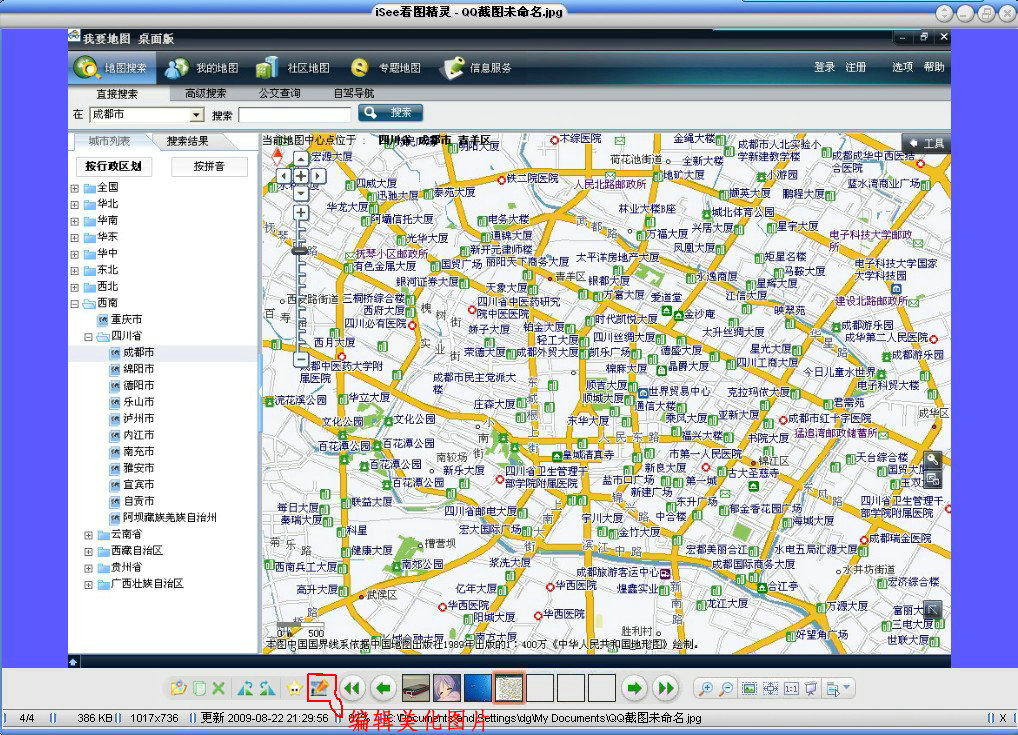Click the blue 搜索 search button
This screenshot has height=735, width=1018.
click(x=391, y=113)
